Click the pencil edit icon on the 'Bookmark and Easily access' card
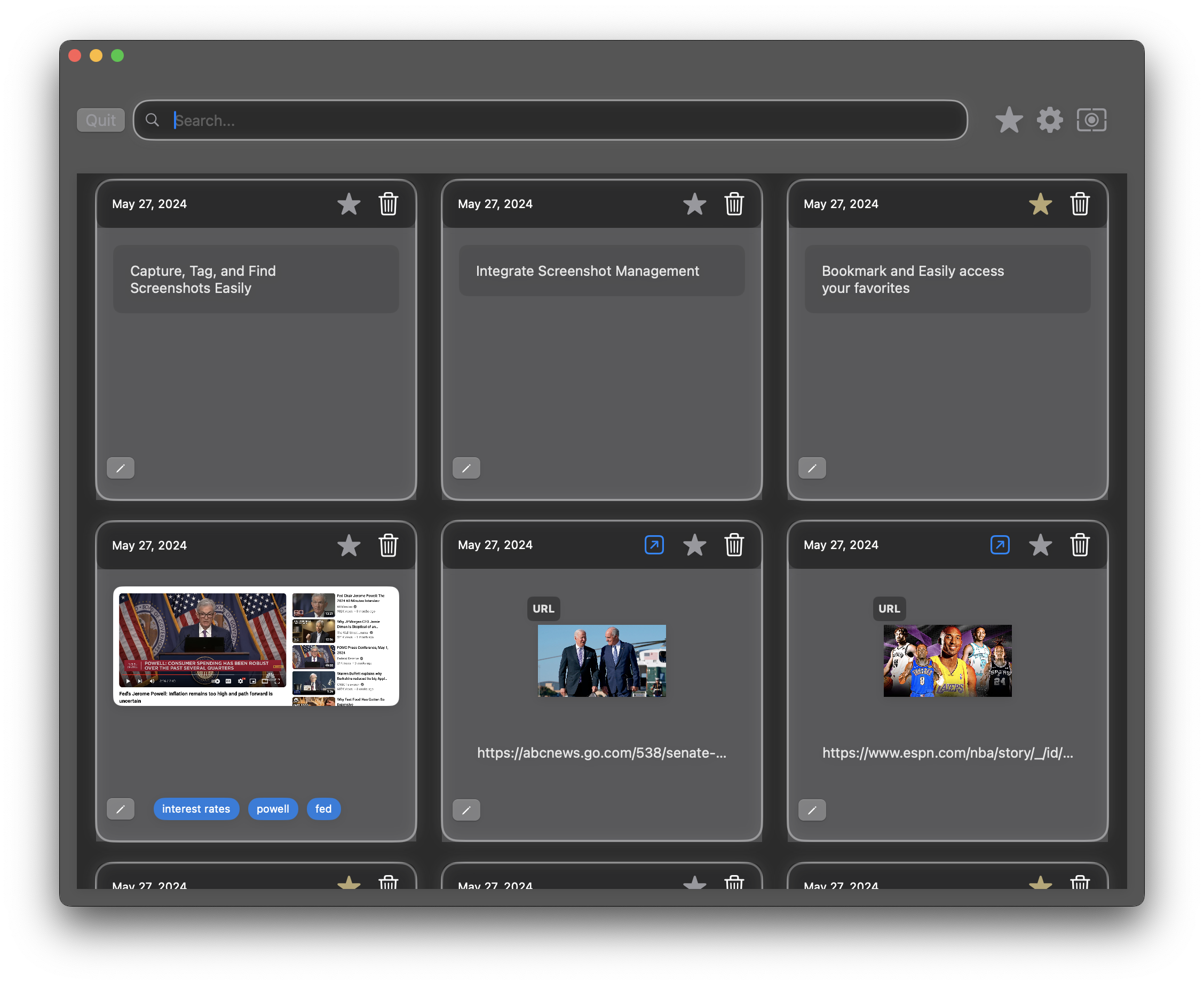1204x985 pixels. (812, 468)
